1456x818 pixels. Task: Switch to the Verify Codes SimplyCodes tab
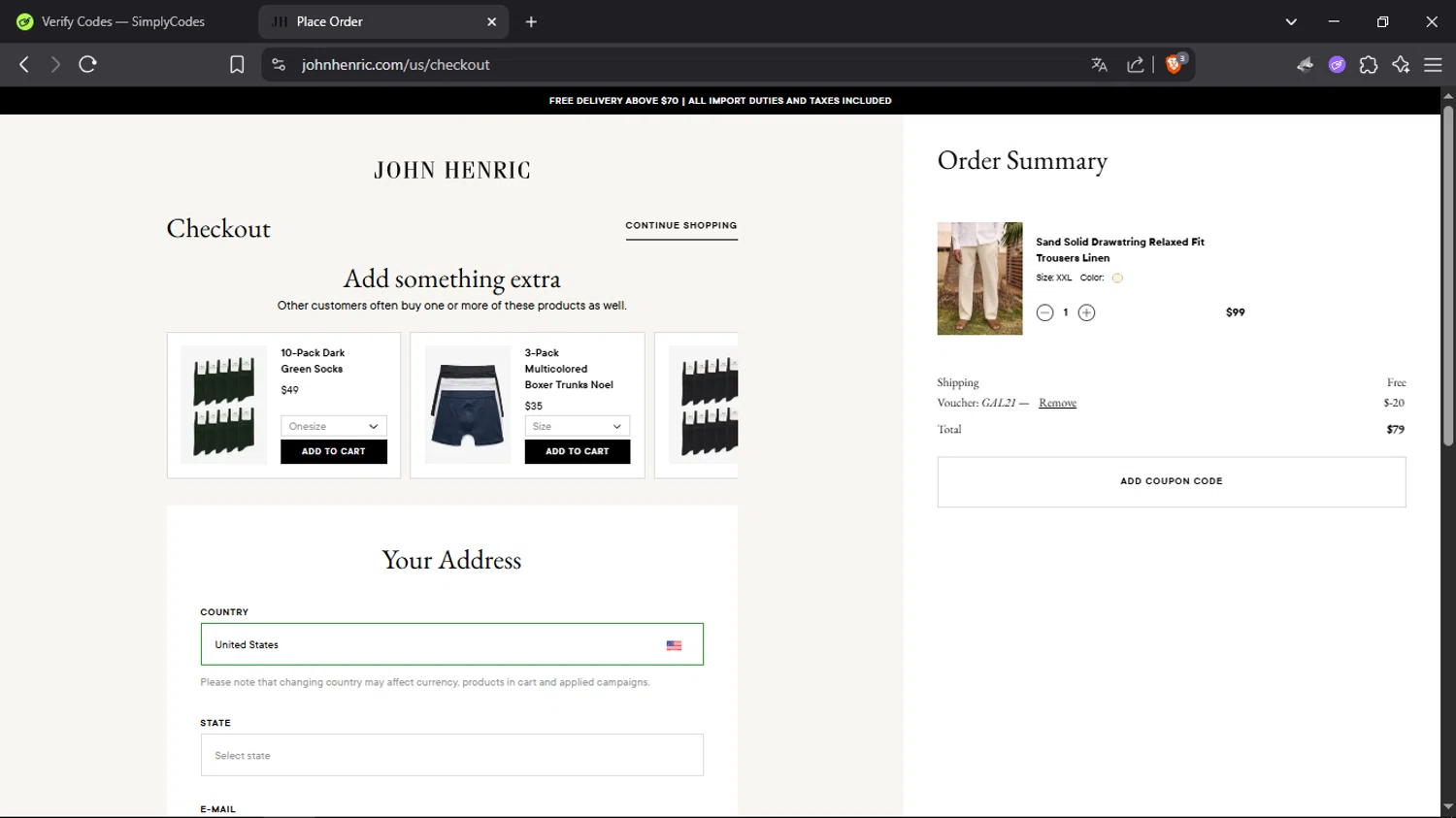tap(123, 21)
